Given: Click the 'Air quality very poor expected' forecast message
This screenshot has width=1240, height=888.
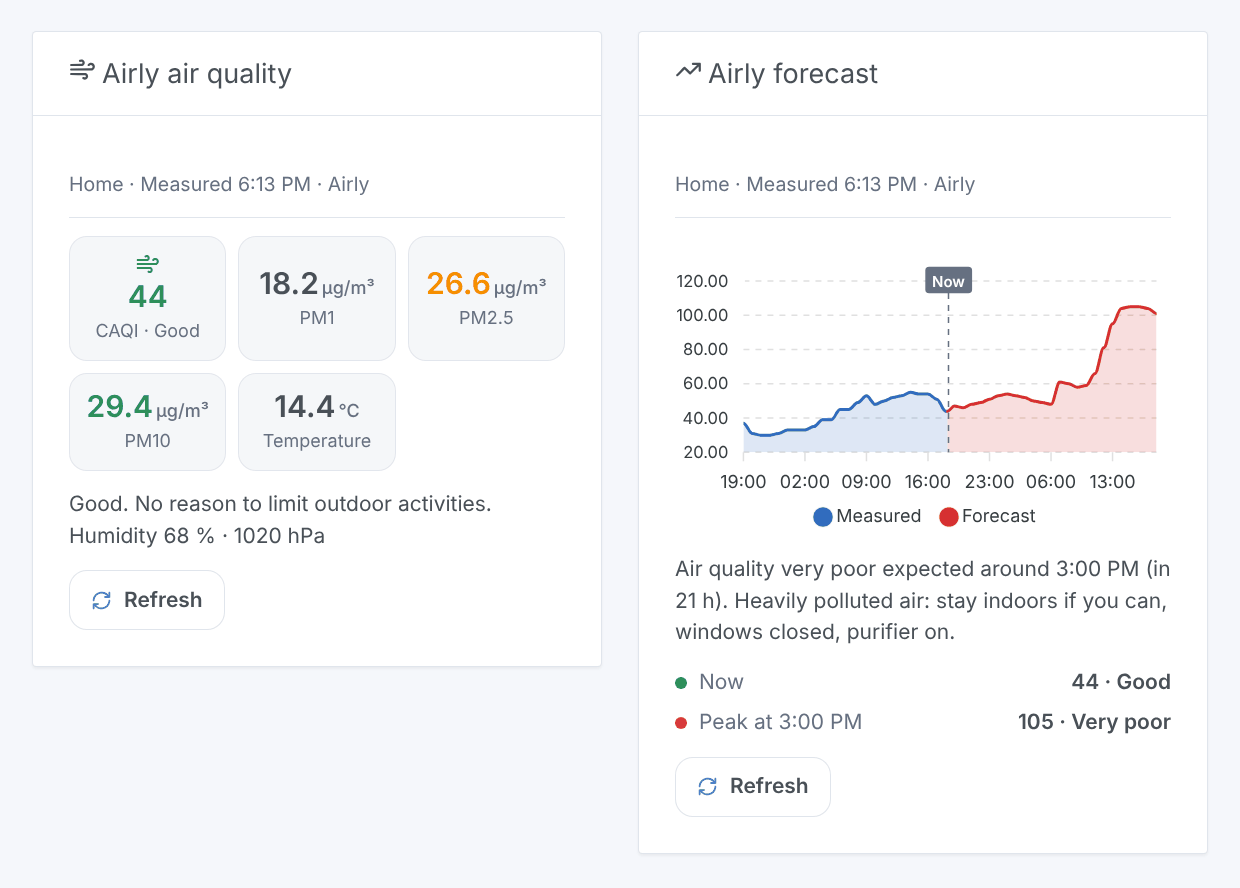Looking at the screenshot, I should point(923,601).
